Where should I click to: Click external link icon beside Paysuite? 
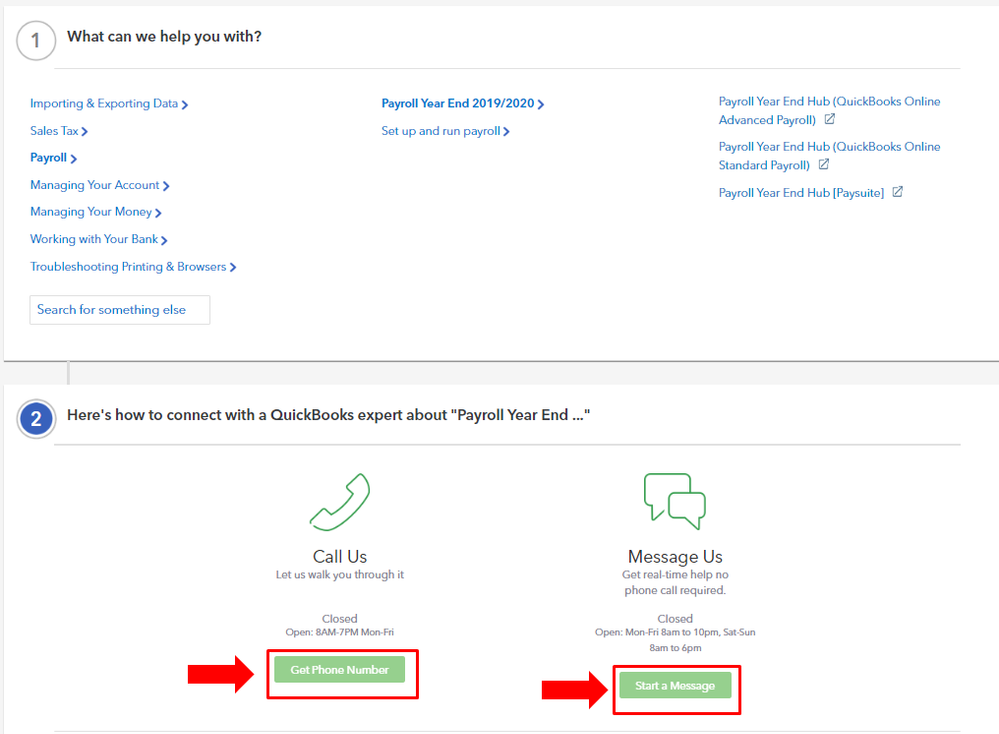(898, 192)
